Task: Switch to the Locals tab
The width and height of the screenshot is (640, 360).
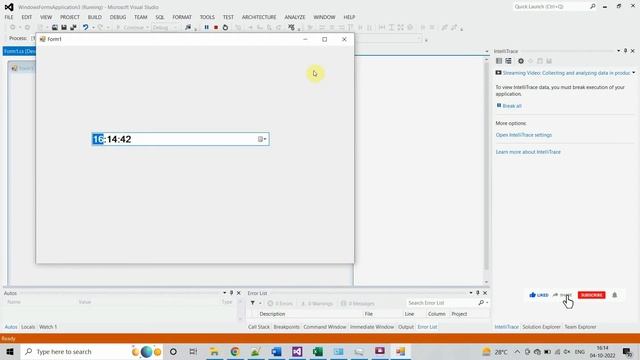Action: (28, 327)
